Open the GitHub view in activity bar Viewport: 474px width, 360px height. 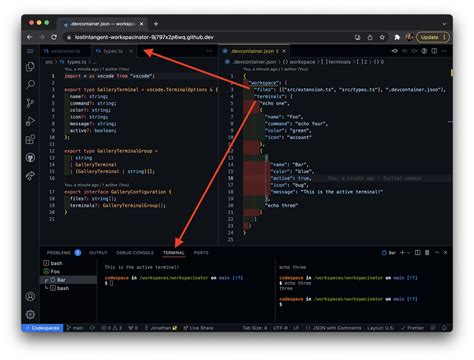click(x=30, y=157)
